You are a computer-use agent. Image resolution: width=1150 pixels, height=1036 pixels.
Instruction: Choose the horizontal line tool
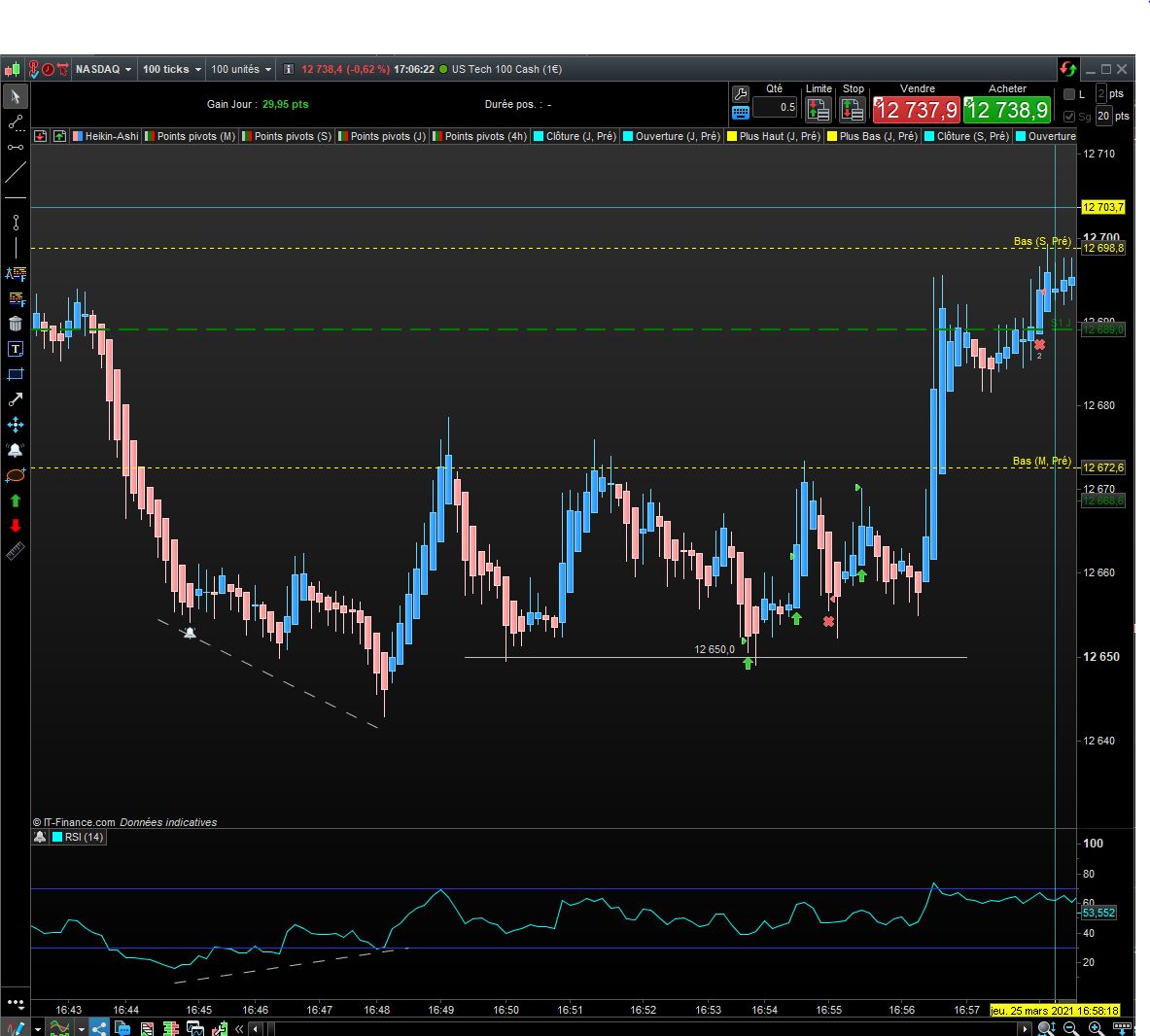point(16,198)
